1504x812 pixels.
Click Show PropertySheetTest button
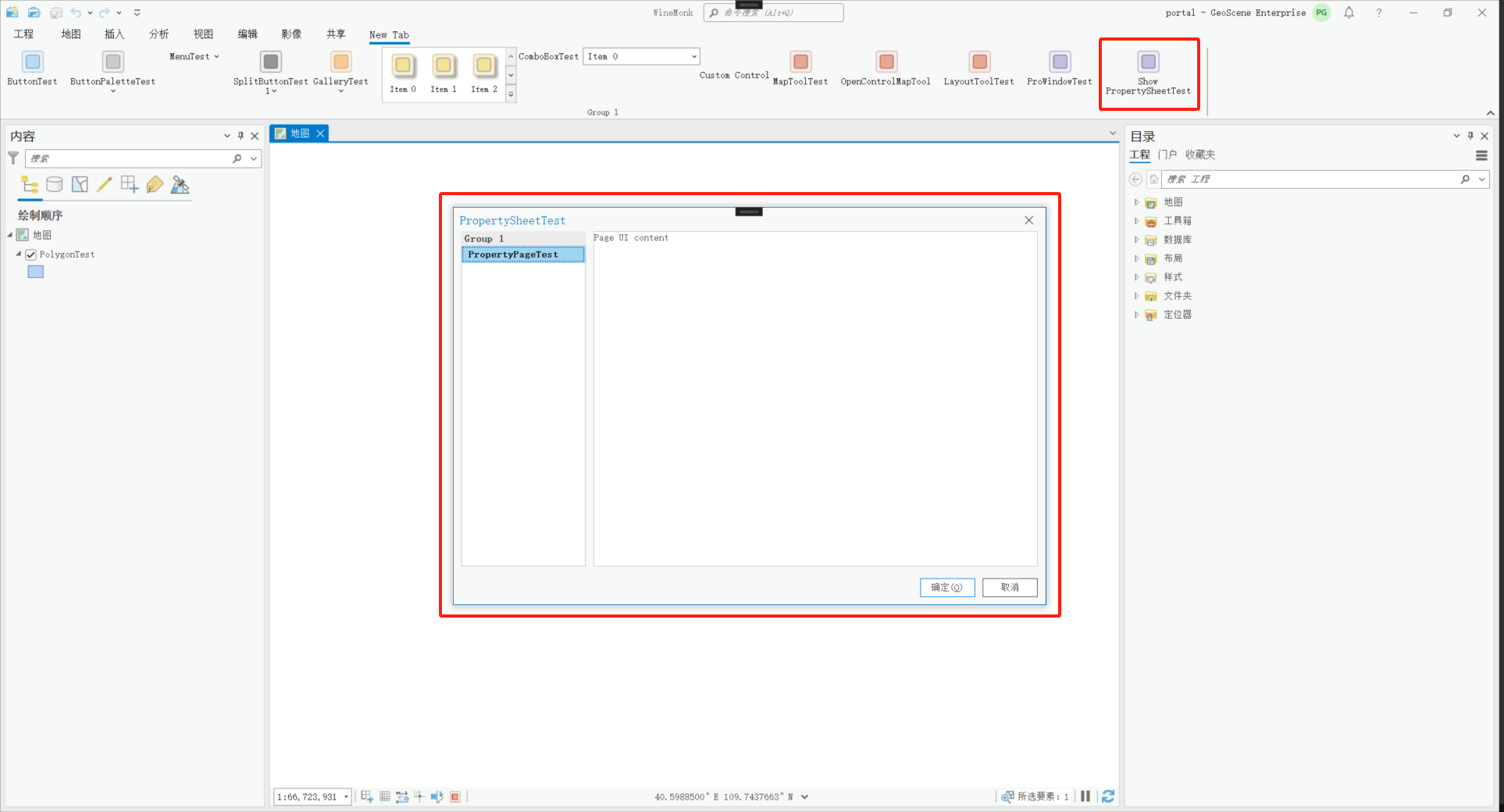click(x=1148, y=73)
